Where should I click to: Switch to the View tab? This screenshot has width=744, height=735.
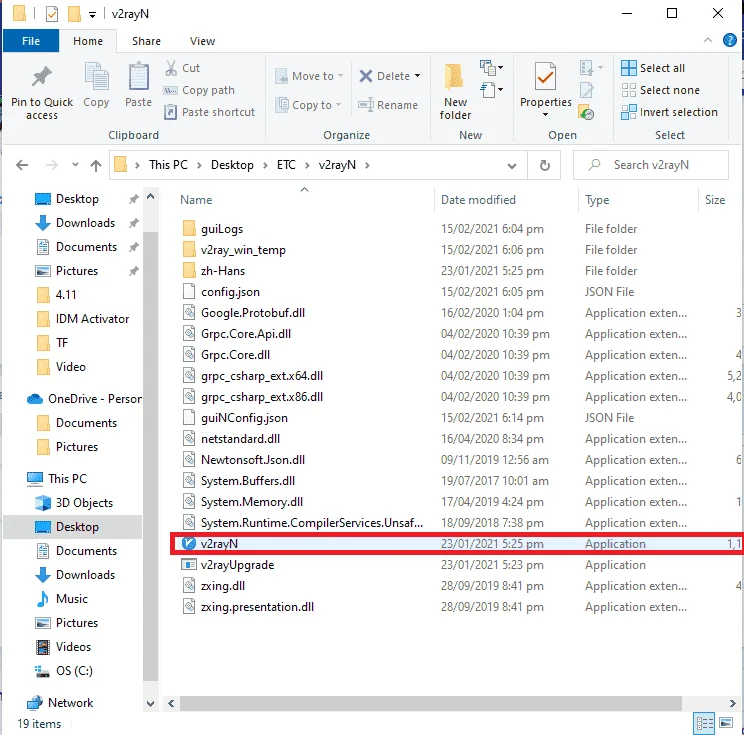[x=203, y=41]
